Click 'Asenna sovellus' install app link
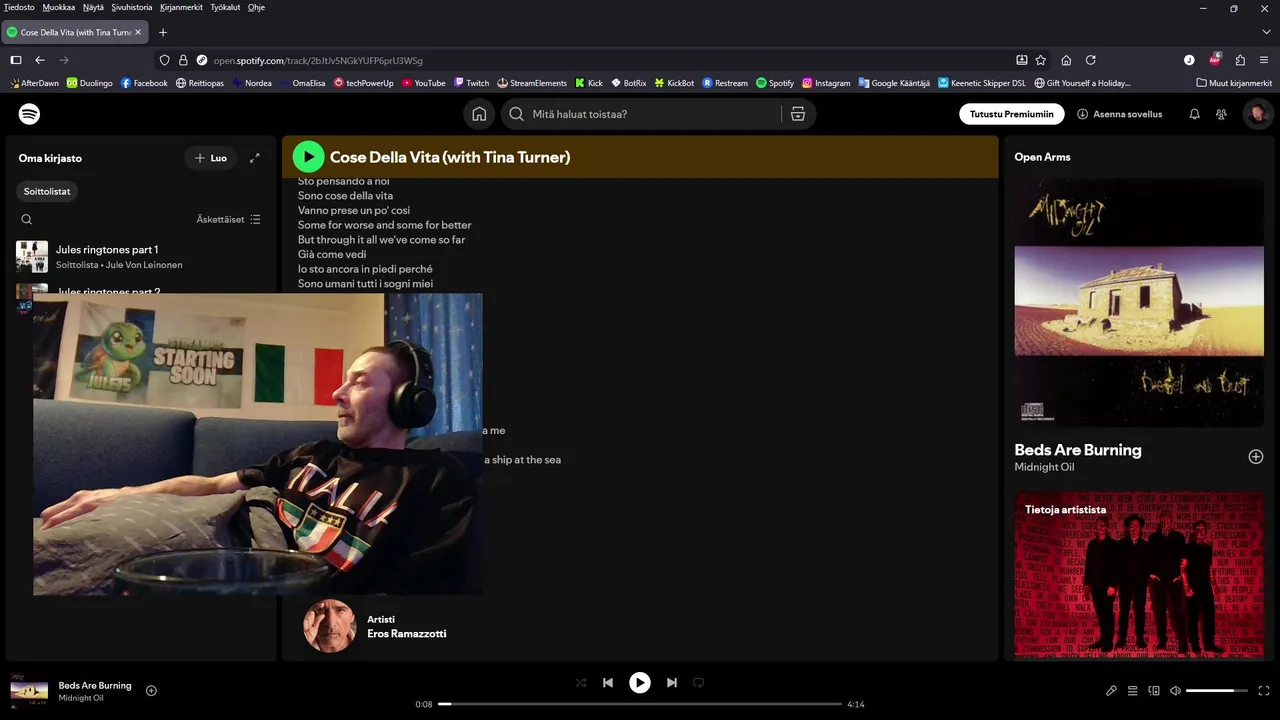1280x720 pixels. pyautogui.click(x=1119, y=114)
